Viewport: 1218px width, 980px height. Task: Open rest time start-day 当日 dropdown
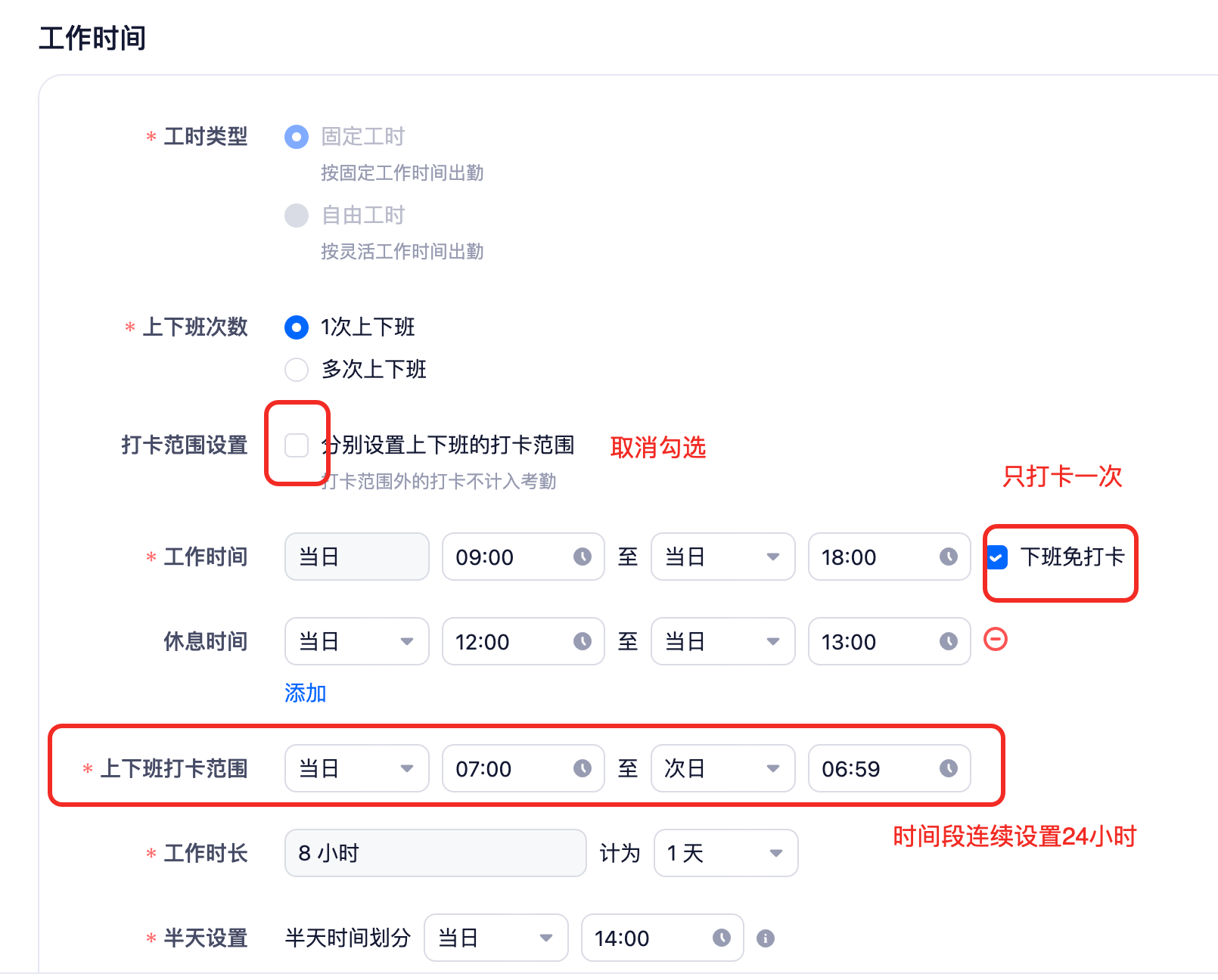(x=356, y=641)
